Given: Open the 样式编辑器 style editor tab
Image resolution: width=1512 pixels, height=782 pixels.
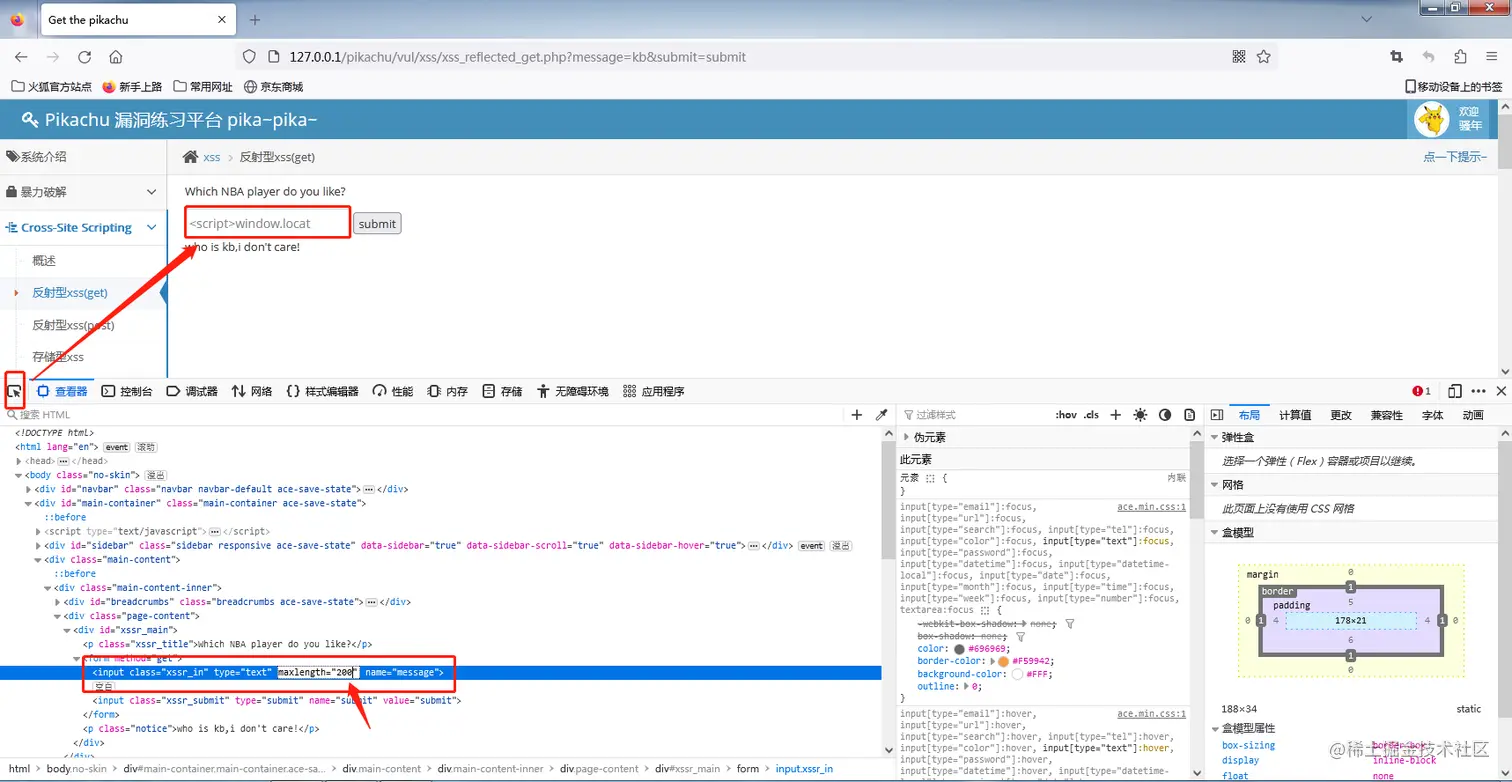Looking at the screenshot, I should tap(322, 391).
